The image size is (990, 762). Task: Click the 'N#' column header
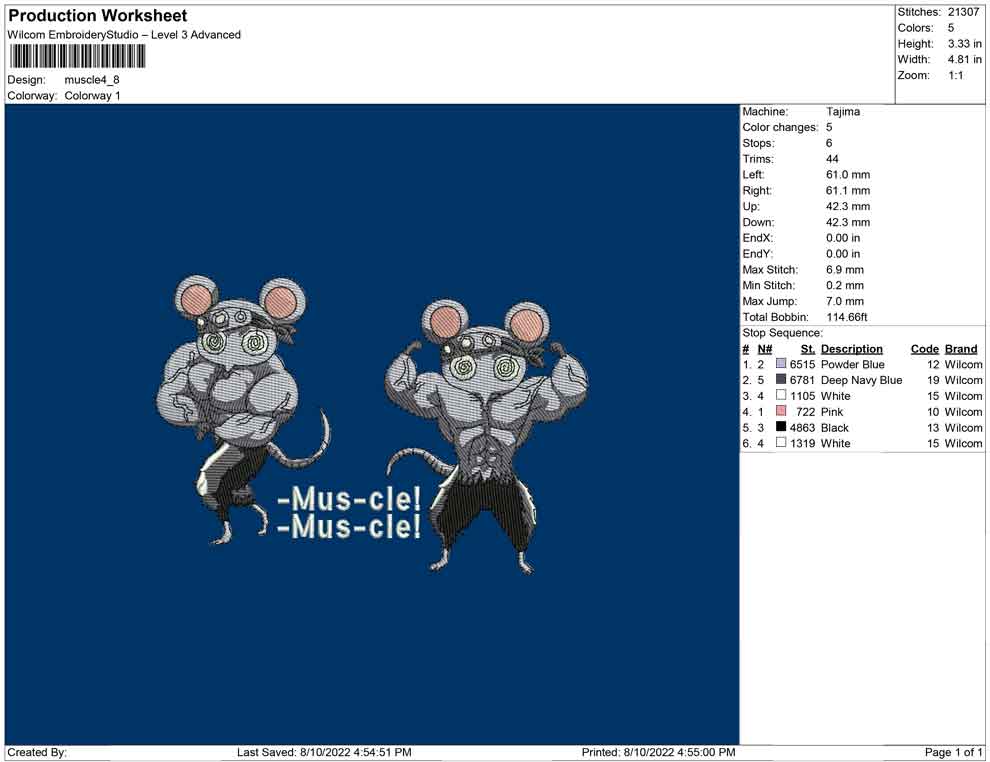[765, 348]
